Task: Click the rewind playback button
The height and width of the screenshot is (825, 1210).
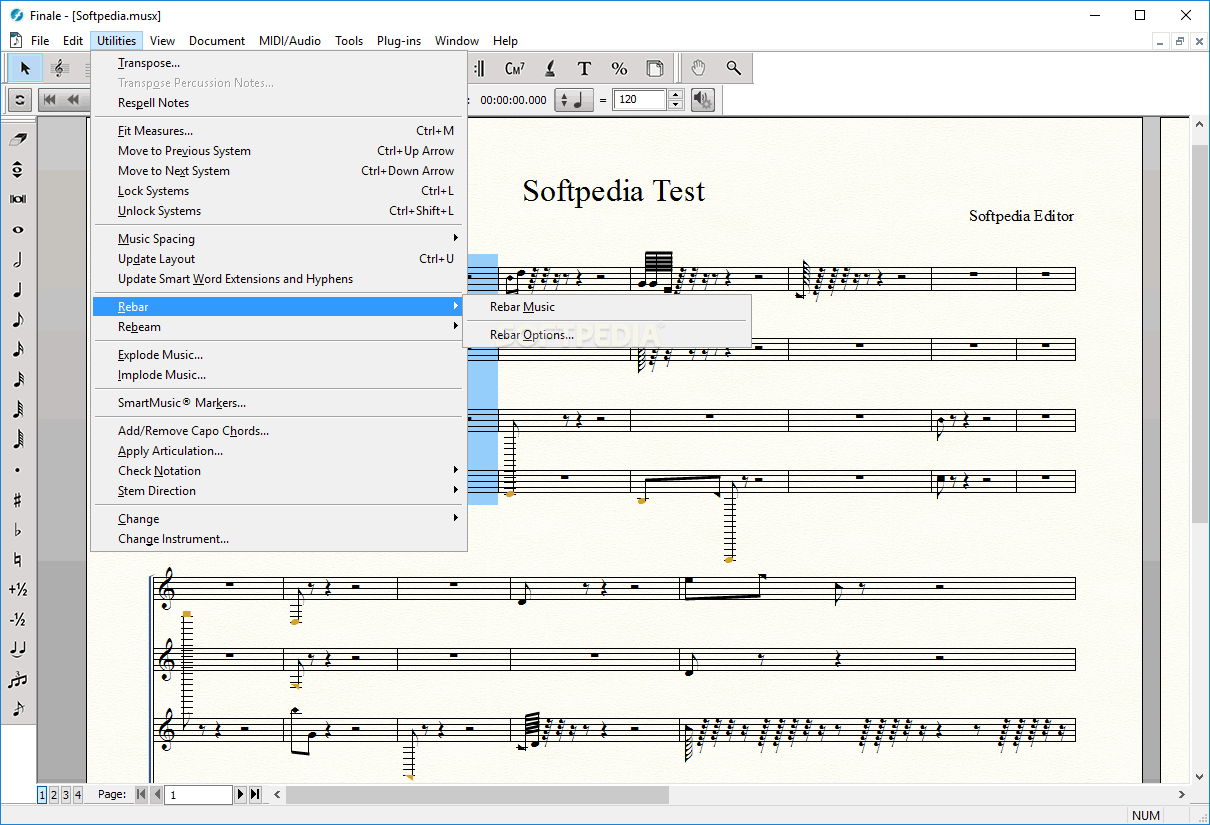Action: coord(73,100)
